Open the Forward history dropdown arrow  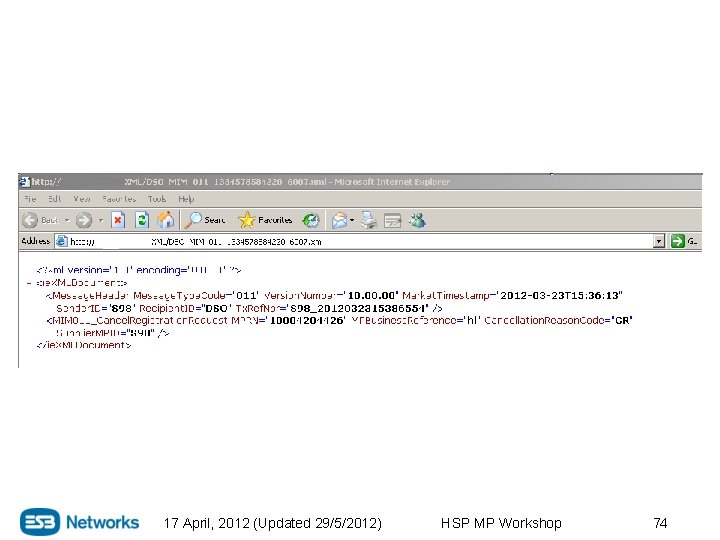point(101,220)
